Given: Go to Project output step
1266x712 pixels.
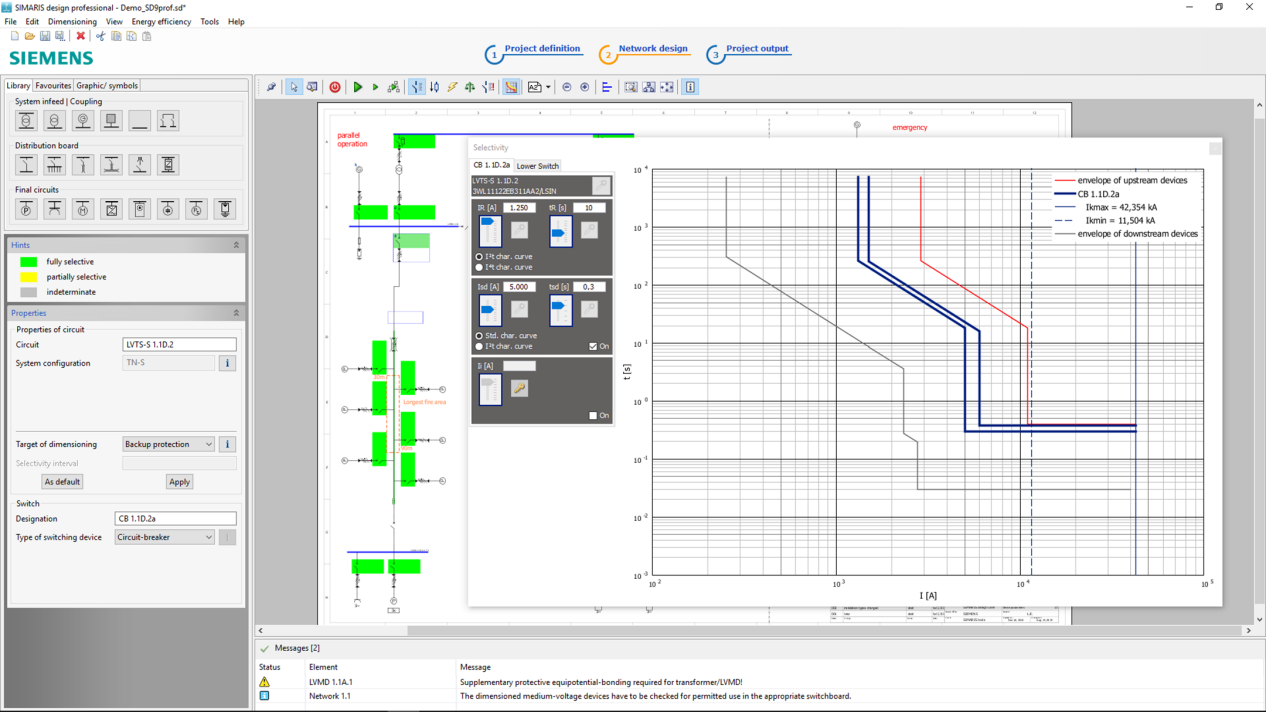Looking at the screenshot, I should coord(756,49).
